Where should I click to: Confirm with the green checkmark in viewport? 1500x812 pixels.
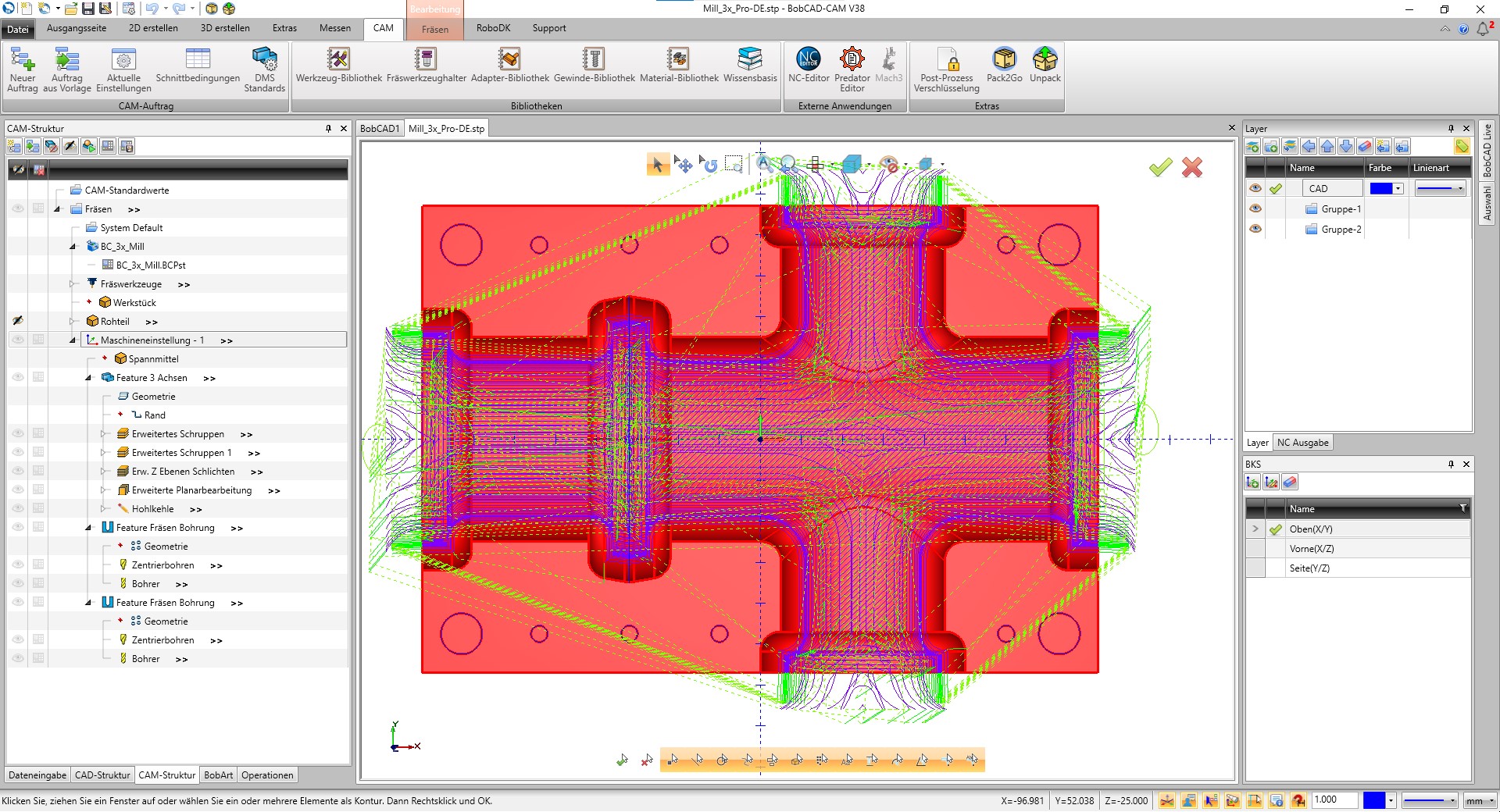pos(1161,167)
